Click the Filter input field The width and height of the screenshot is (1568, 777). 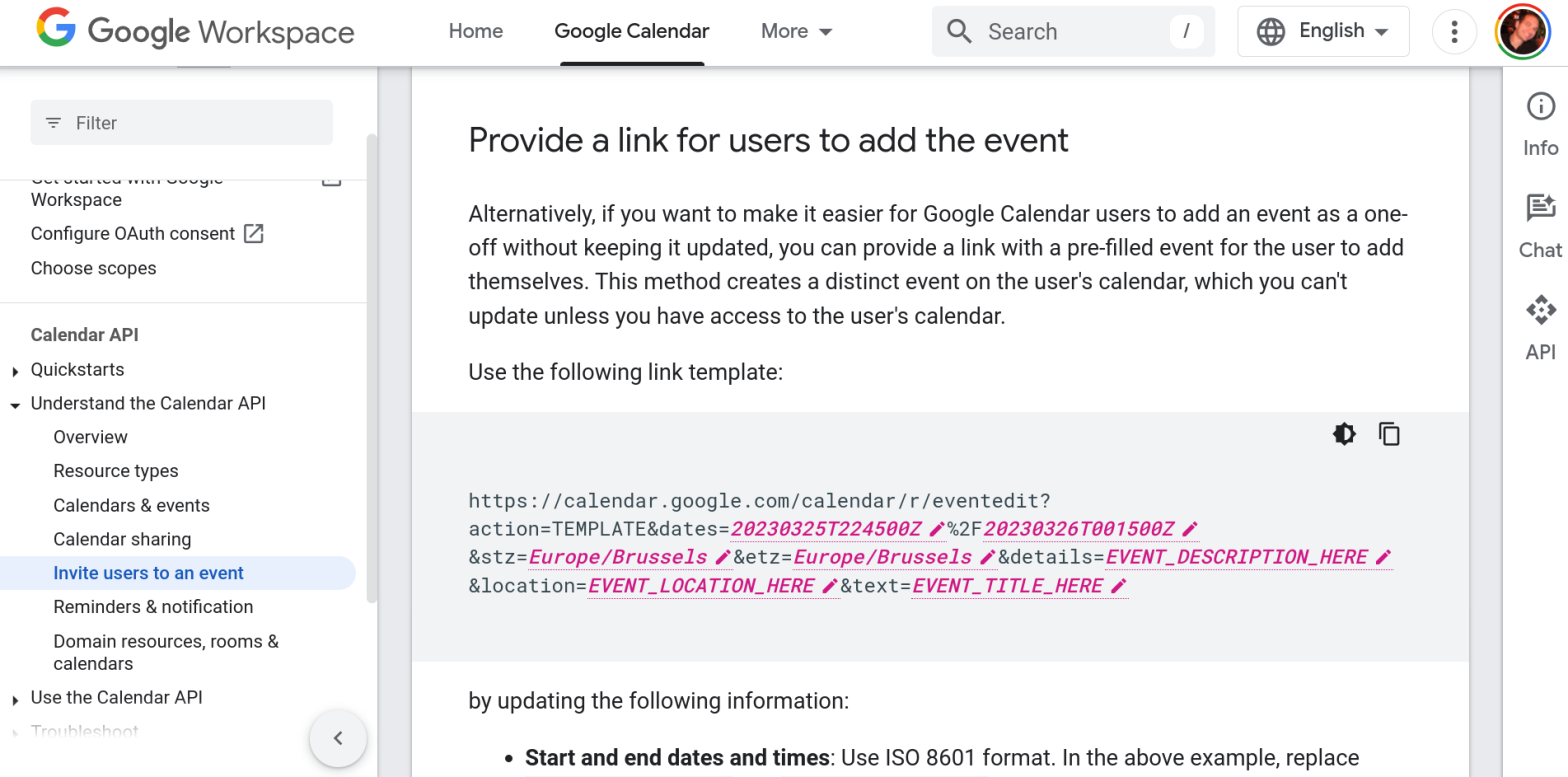pos(182,123)
